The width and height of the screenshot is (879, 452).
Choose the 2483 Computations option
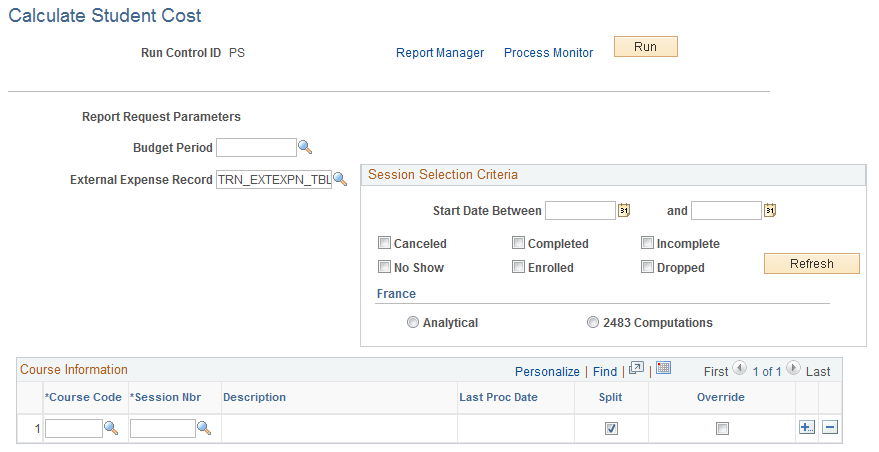point(593,323)
